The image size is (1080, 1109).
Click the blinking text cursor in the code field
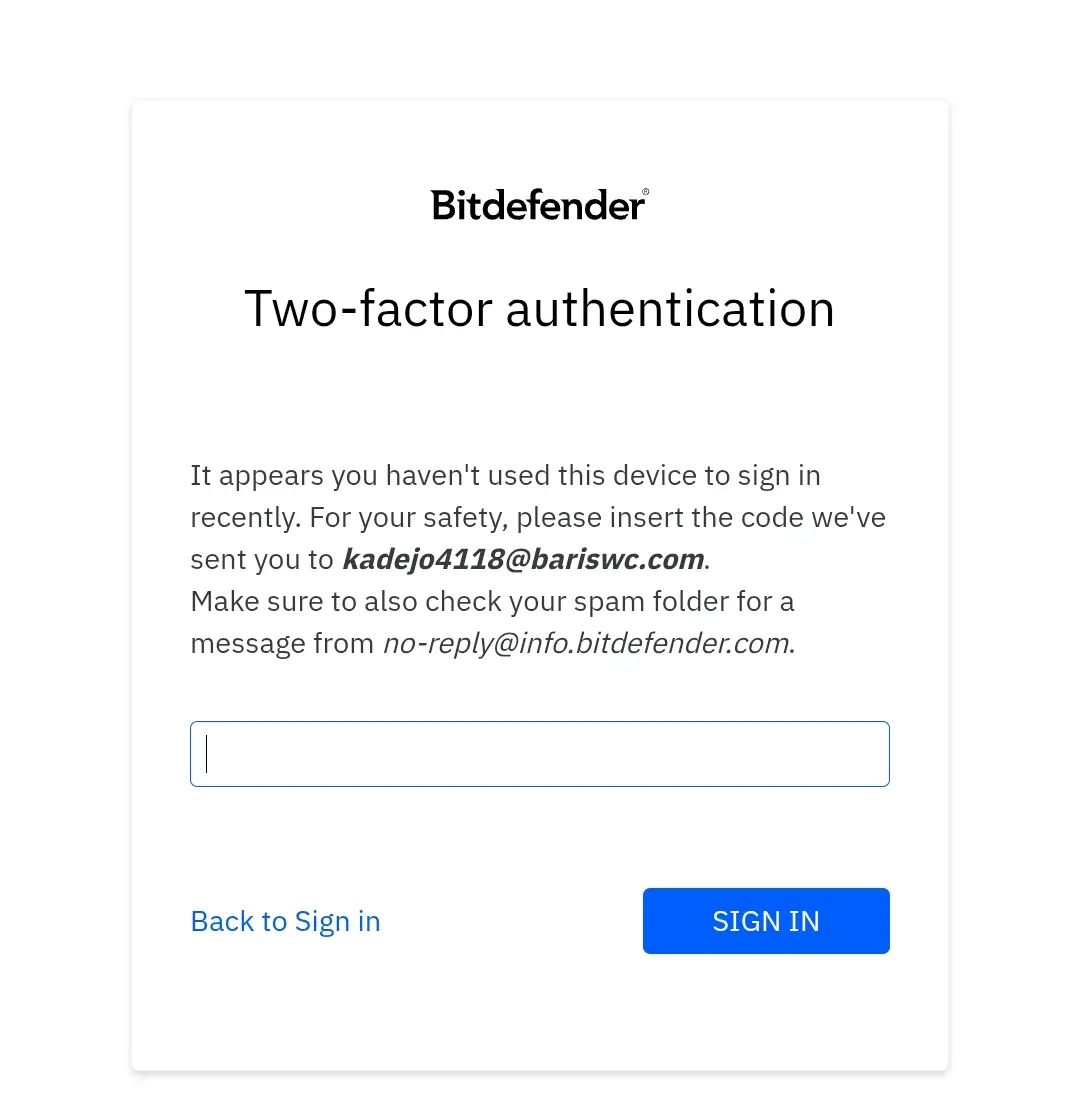pos(207,754)
